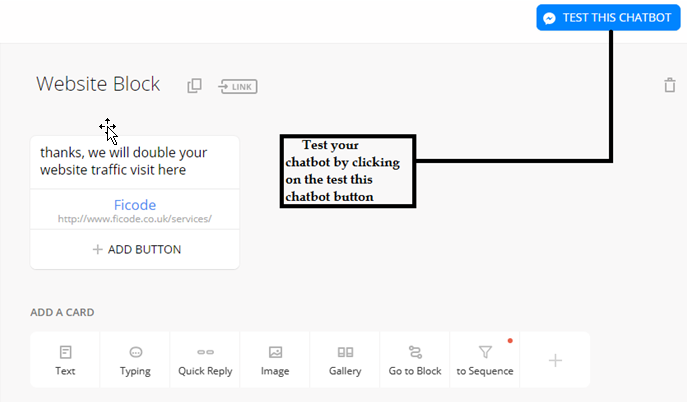Add a Typing card
This screenshot has width=687, height=402.
(135, 360)
